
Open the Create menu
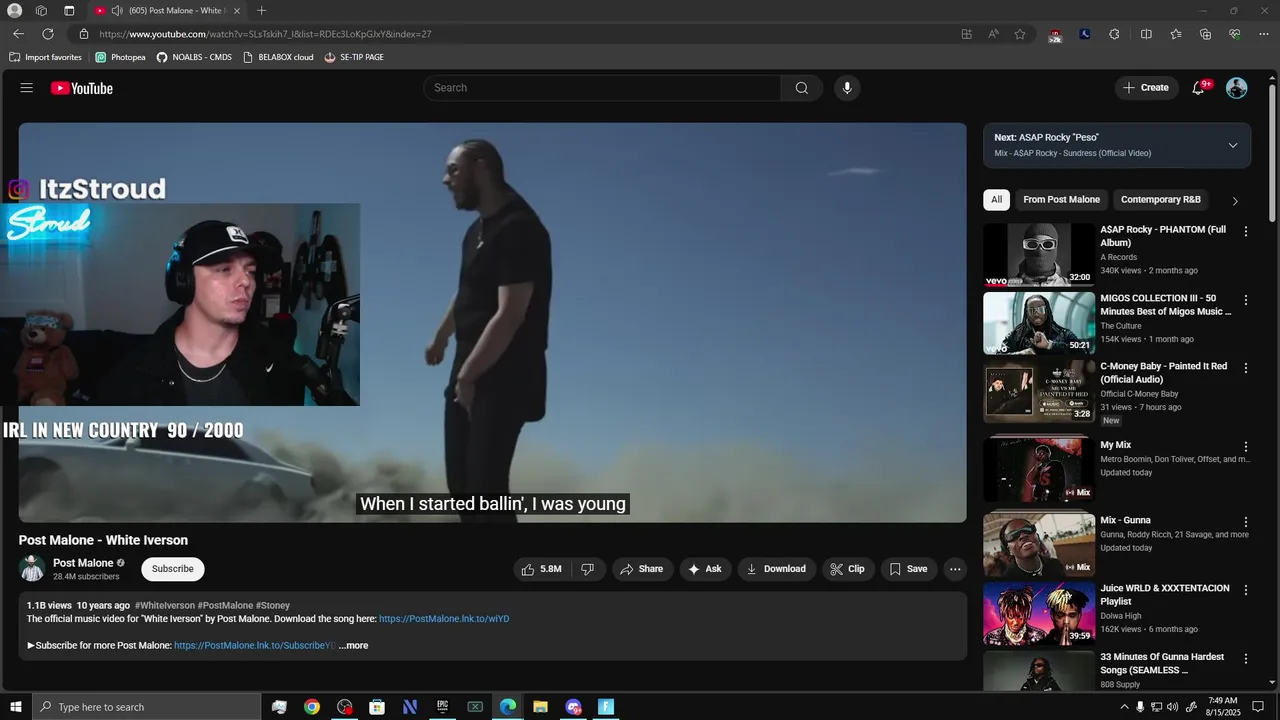(x=1146, y=88)
